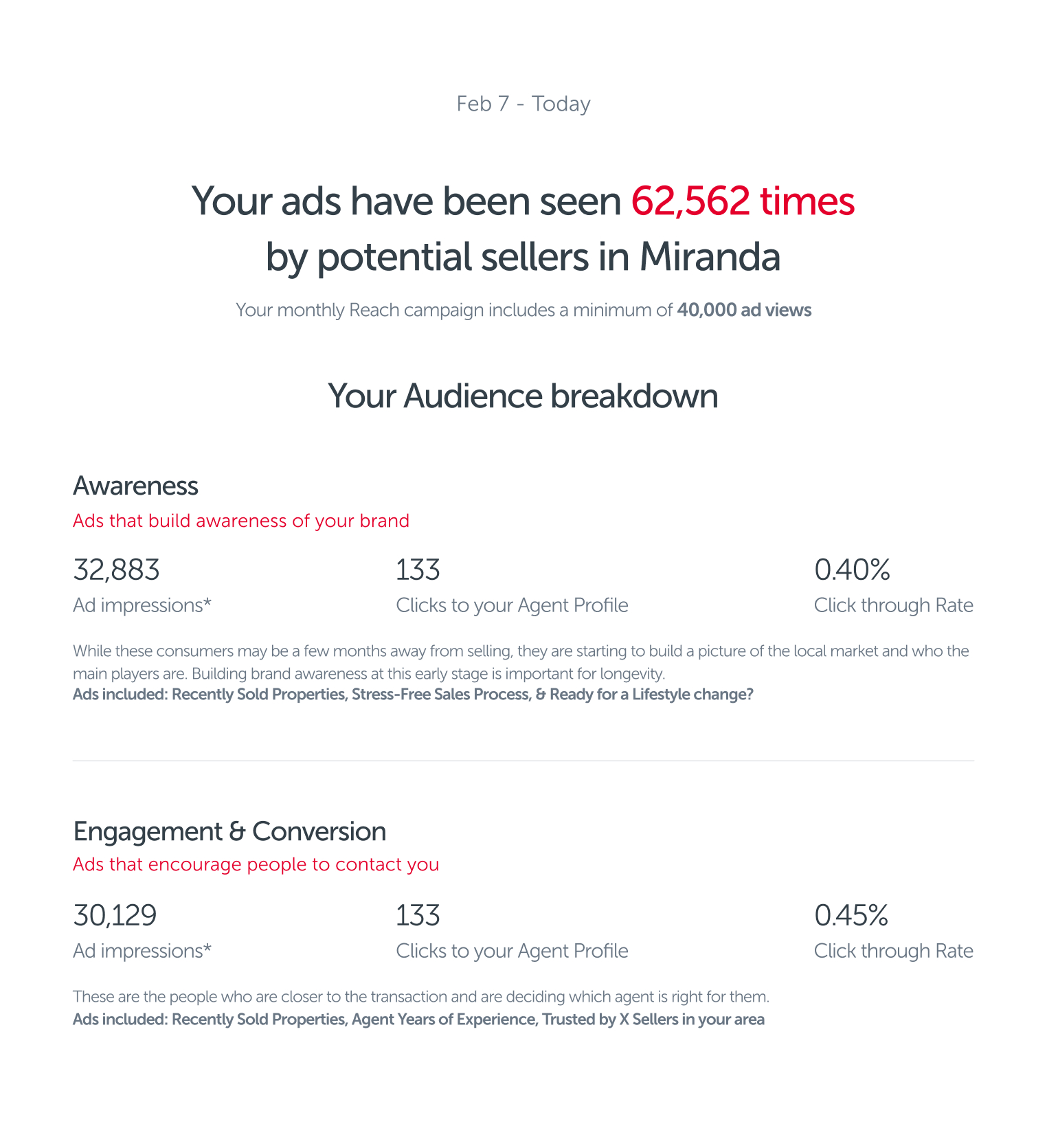
Task: Click the Awareness "Ads included" bold line
Action: [x=413, y=695]
